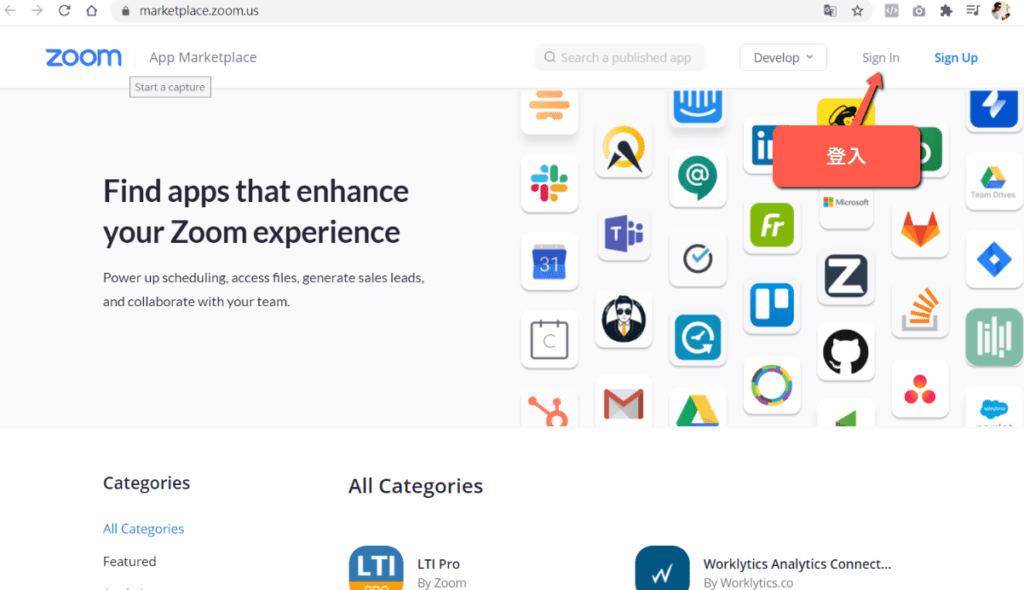This screenshot has height=590, width=1024.
Task: Open the Team Drives app icon
Action: click(993, 182)
